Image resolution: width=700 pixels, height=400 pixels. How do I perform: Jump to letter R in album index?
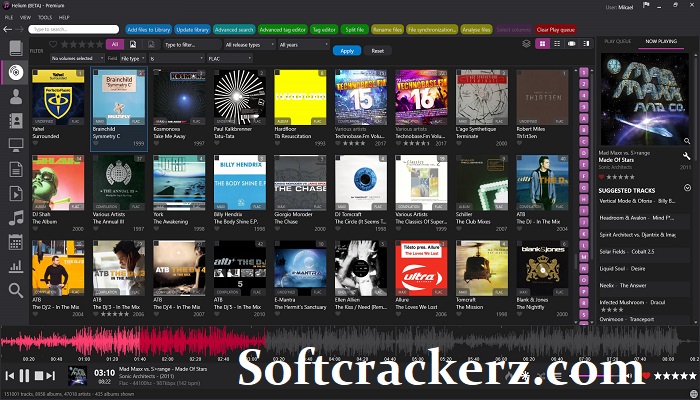[x=583, y=303]
